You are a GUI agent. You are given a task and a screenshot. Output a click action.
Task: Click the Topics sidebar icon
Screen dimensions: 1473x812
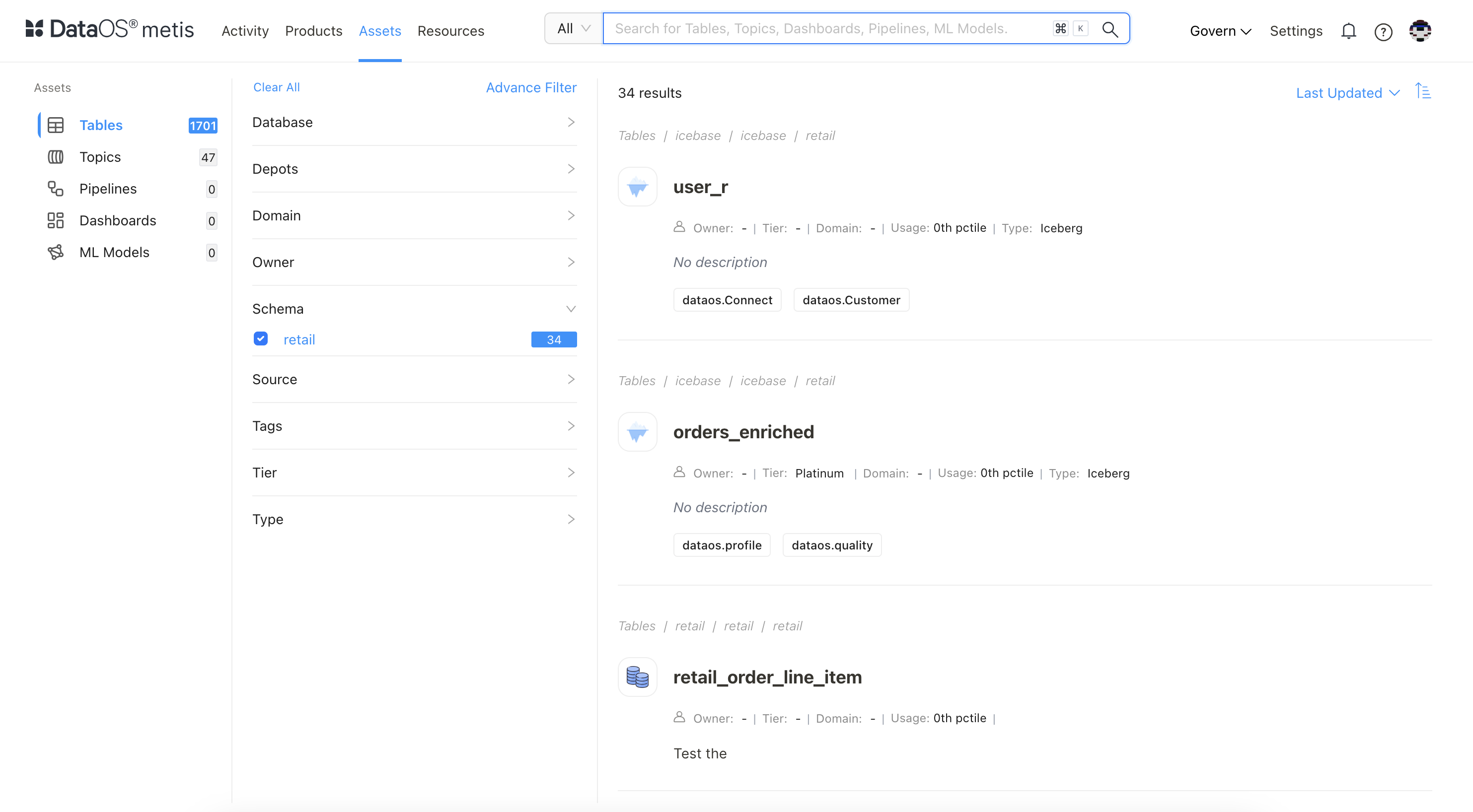click(x=55, y=156)
